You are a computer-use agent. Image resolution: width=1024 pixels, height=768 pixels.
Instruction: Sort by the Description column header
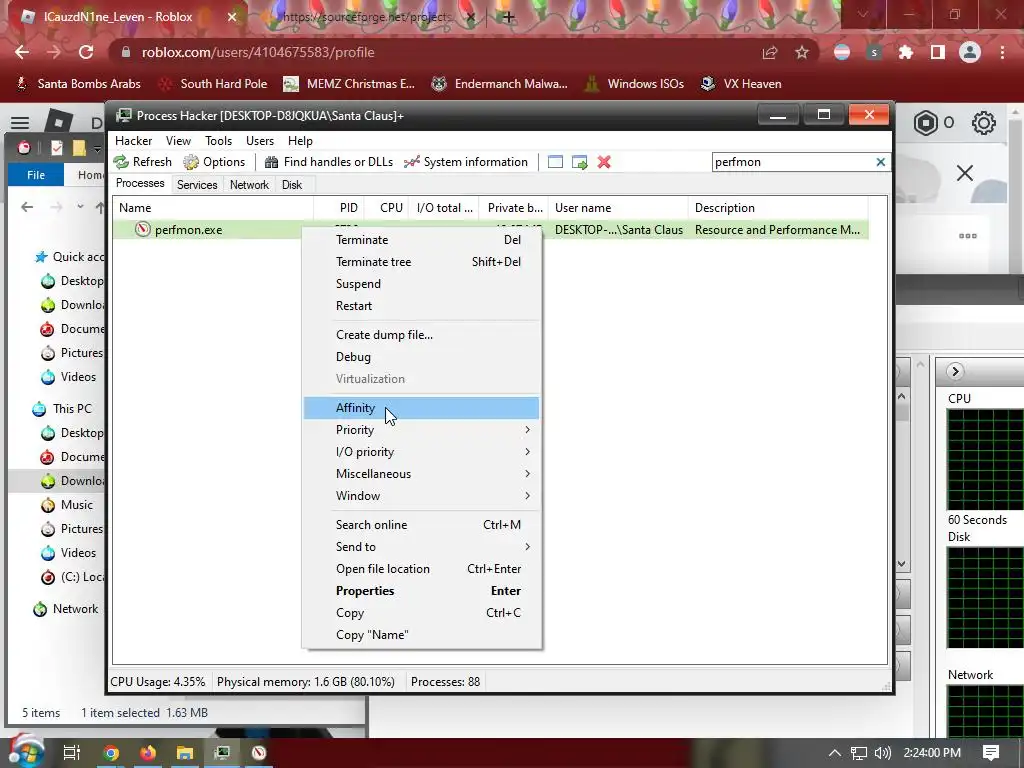pyautogui.click(x=777, y=208)
